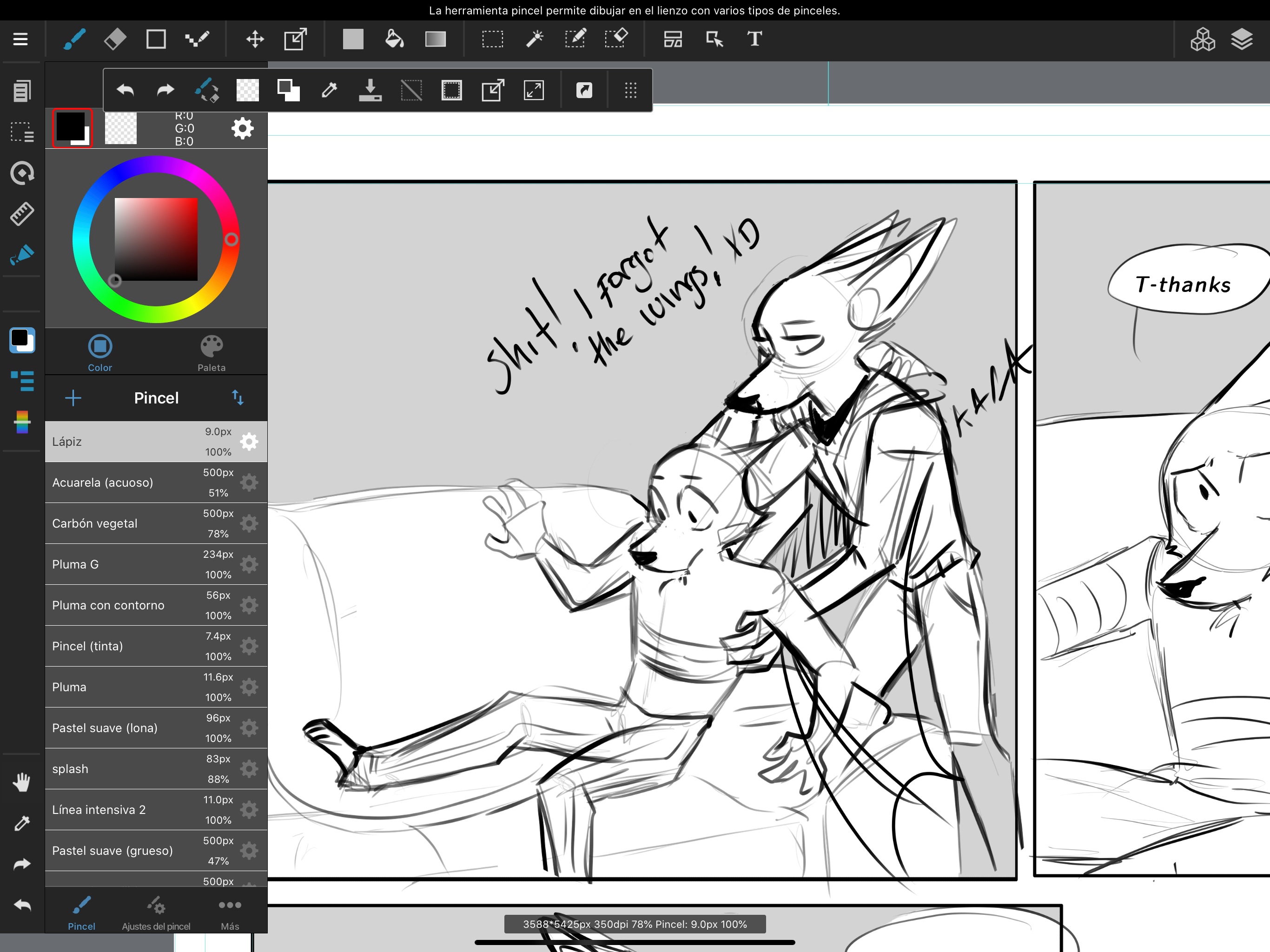Open the Layers panel icon
This screenshot has width=1270, height=952.
pyautogui.click(x=1241, y=39)
